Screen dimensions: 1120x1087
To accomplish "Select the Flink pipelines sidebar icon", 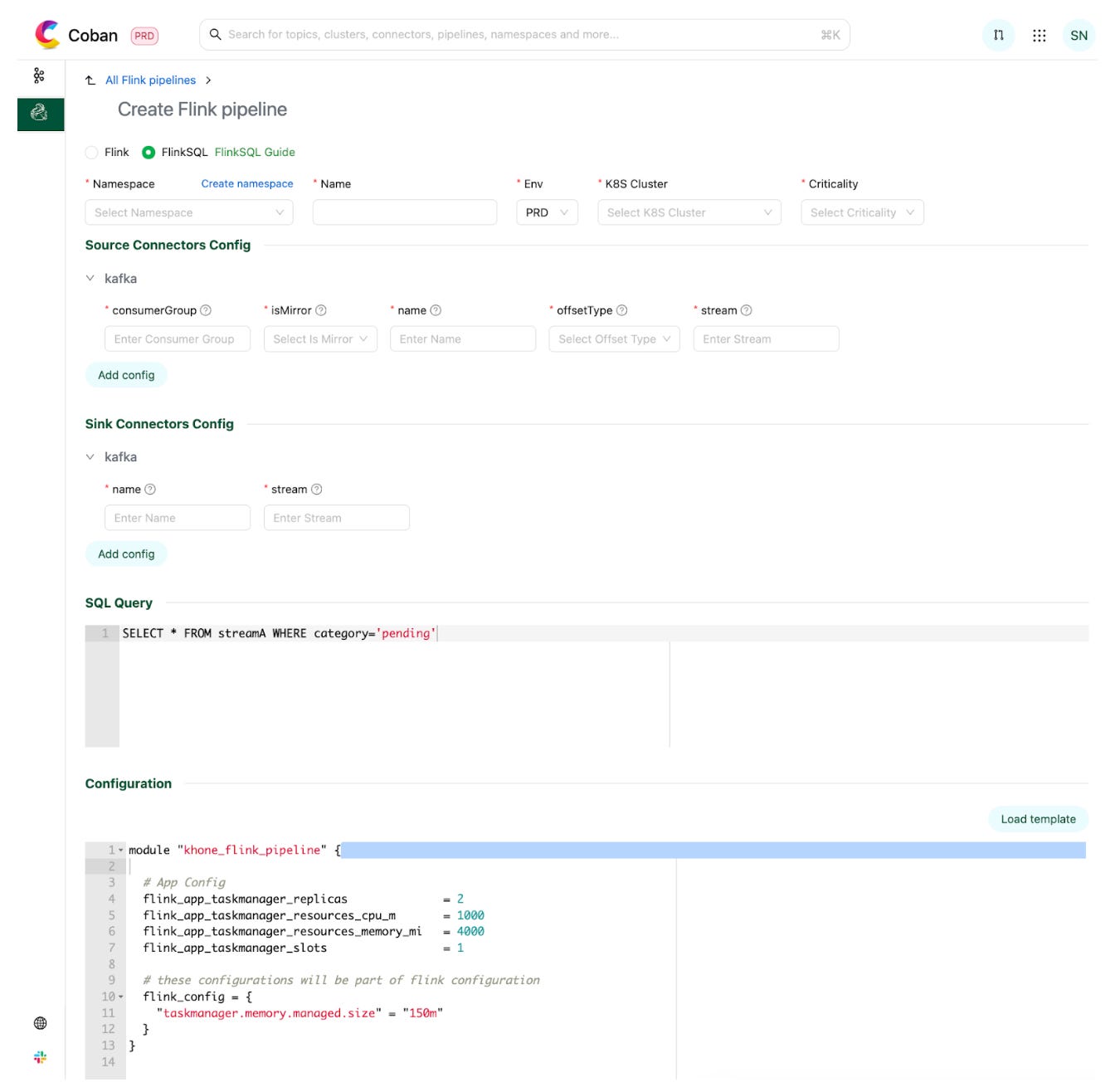I will click(x=40, y=114).
